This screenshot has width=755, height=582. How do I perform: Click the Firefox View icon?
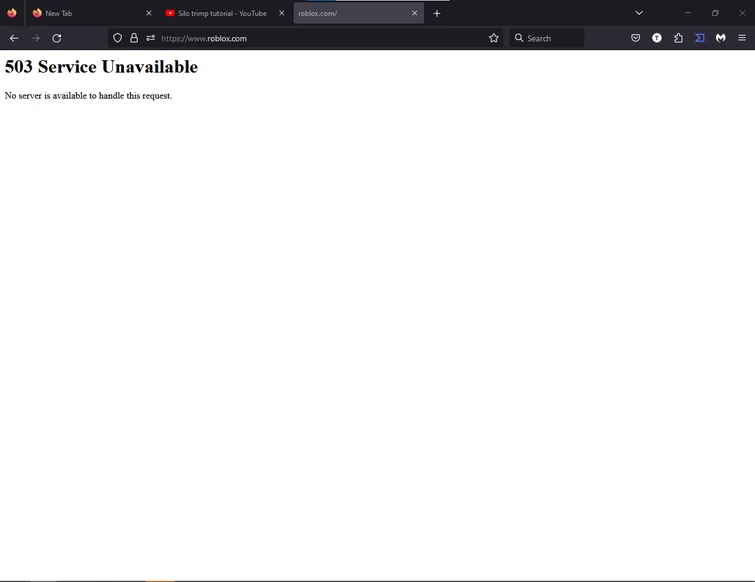click(12, 13)
